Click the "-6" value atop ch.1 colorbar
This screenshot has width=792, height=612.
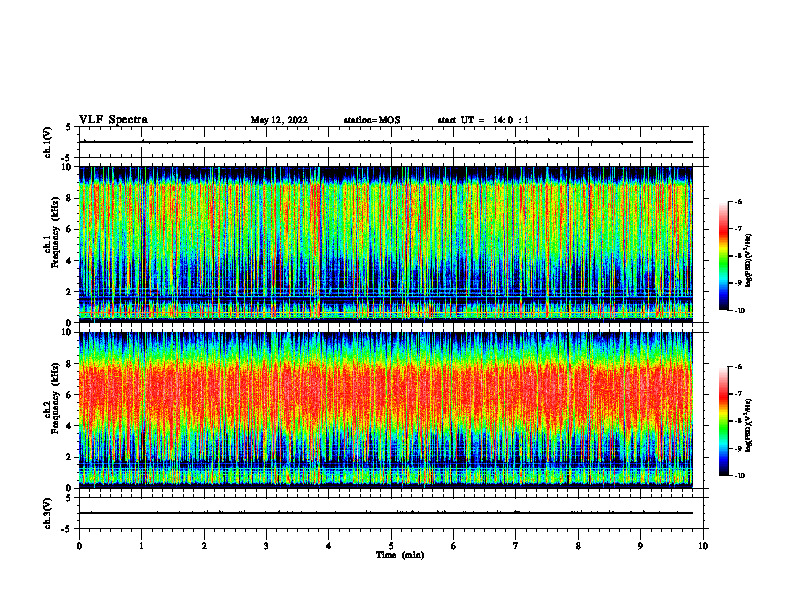coord(738,202)
